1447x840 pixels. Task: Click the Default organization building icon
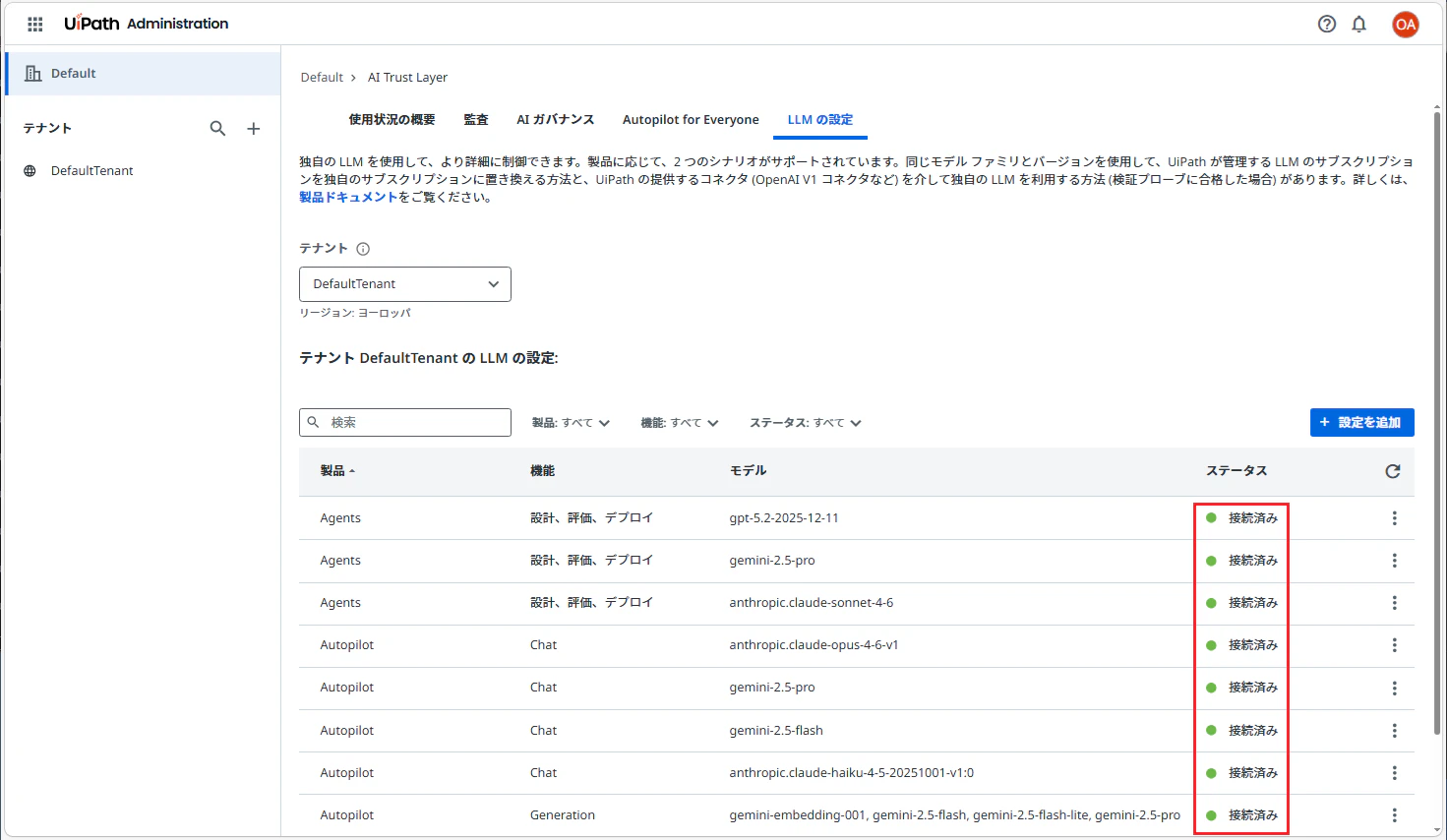32,74
